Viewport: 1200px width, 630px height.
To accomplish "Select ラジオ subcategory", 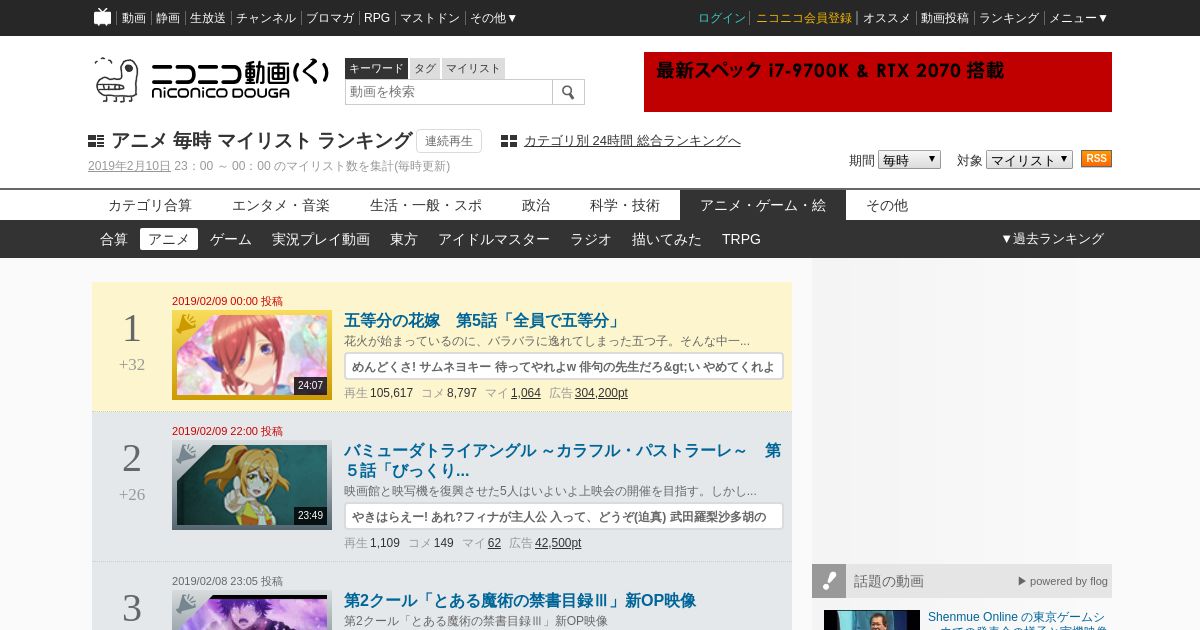I will (x=591, y=239).
